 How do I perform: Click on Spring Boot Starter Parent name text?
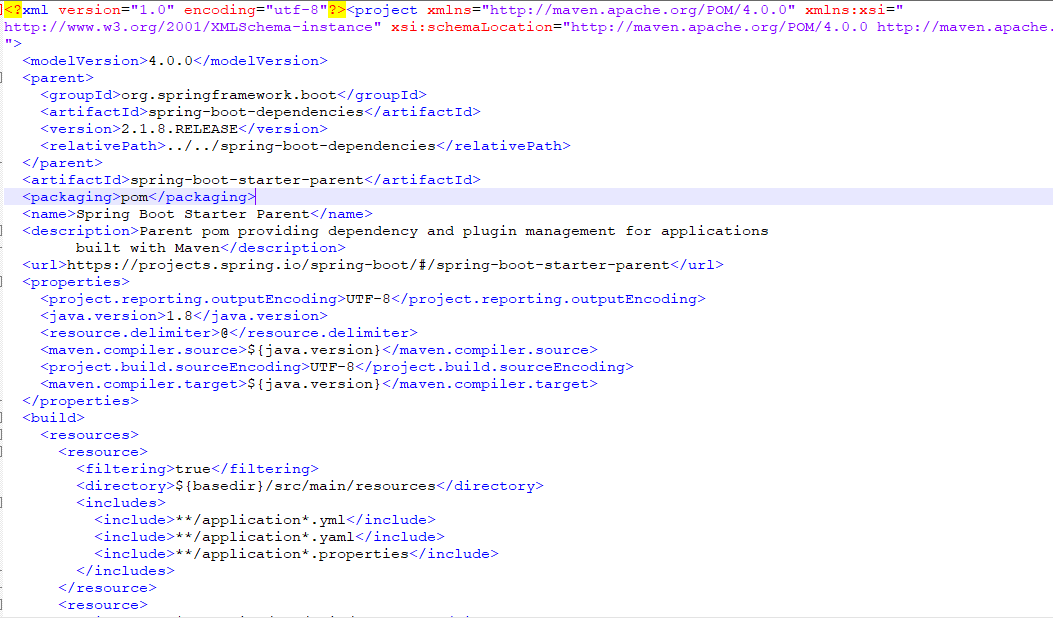193,214
